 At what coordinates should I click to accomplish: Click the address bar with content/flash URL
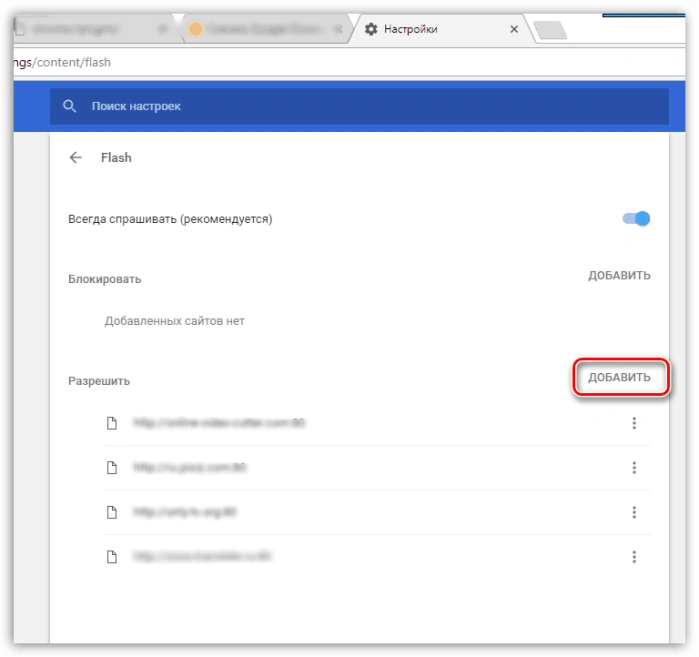click(350, 62)
